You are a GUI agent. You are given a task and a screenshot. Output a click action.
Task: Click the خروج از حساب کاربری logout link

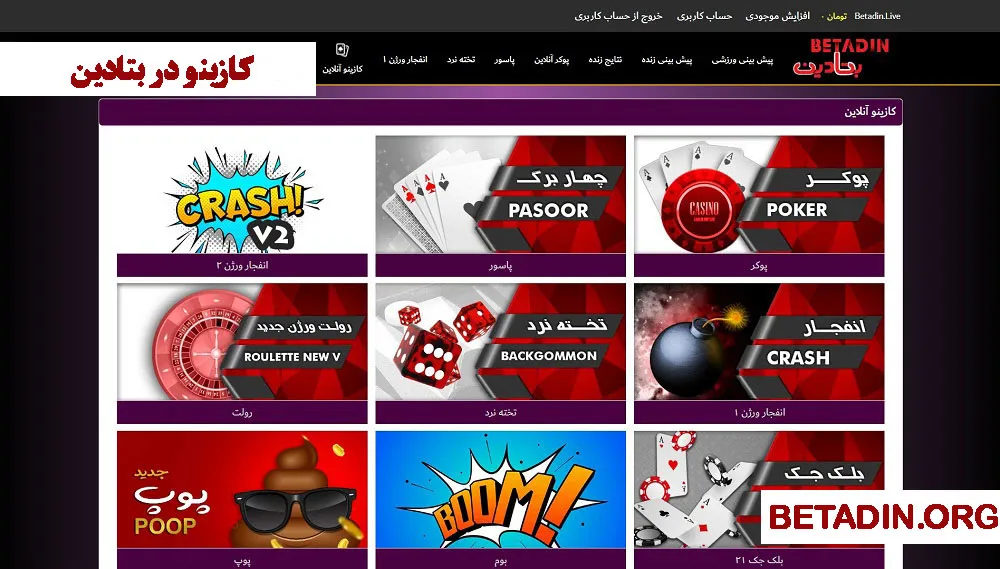[618, 16]
